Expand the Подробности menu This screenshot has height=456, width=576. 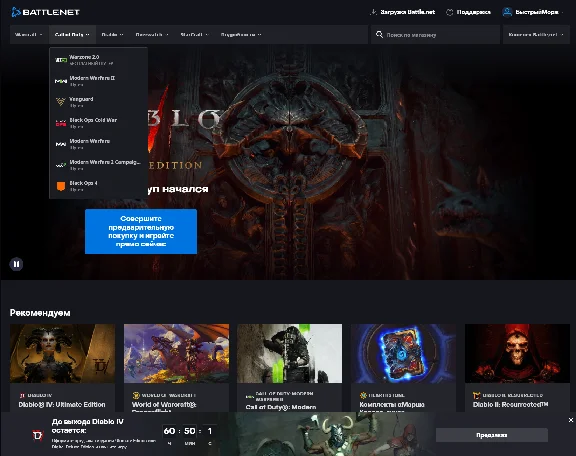(x=241, y=35)
